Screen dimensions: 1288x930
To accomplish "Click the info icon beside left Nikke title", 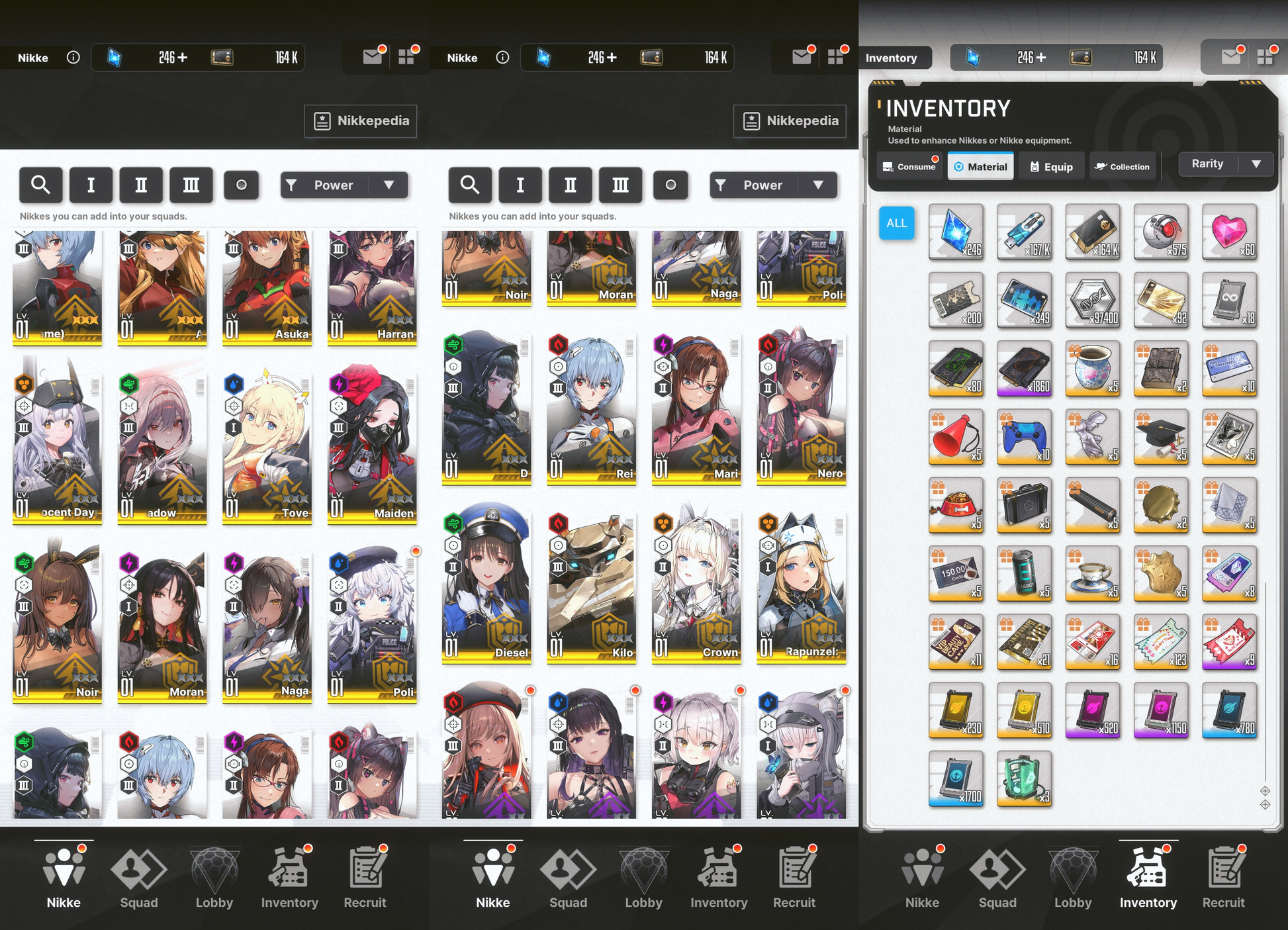I will (x=73, y=58).
